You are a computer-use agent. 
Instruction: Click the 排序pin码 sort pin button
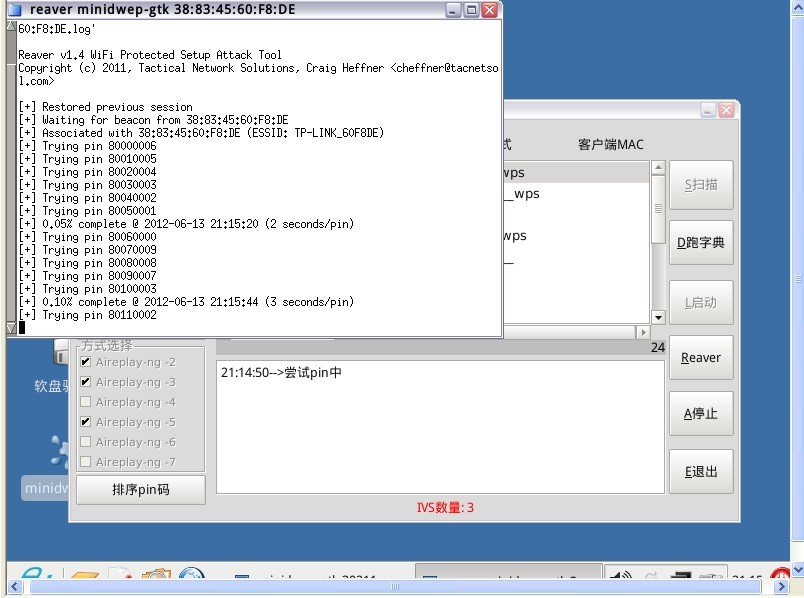(141, 490)
